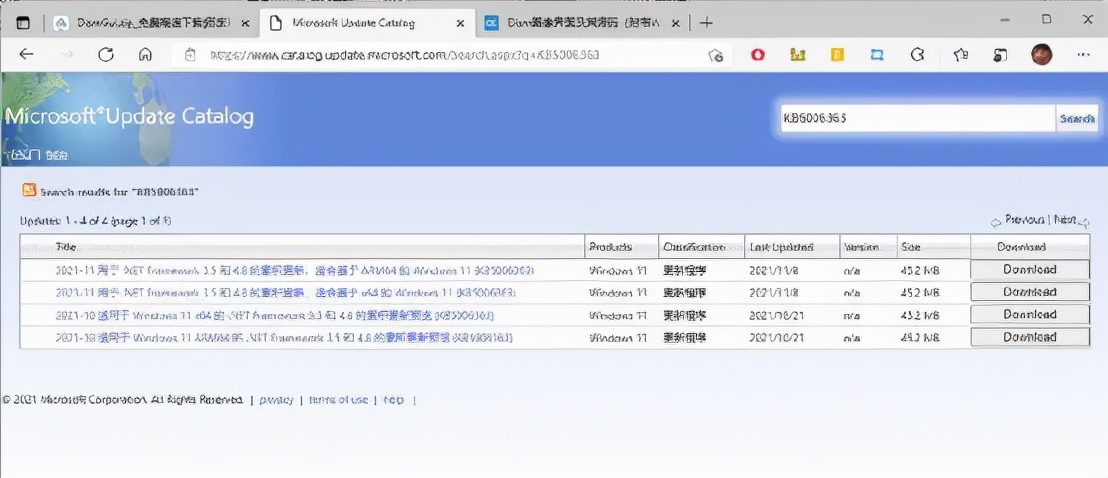The height and width of the screenshot is (478, 1108).
Task: Click the KB5006363 search input box
Action: pos(916,119)
